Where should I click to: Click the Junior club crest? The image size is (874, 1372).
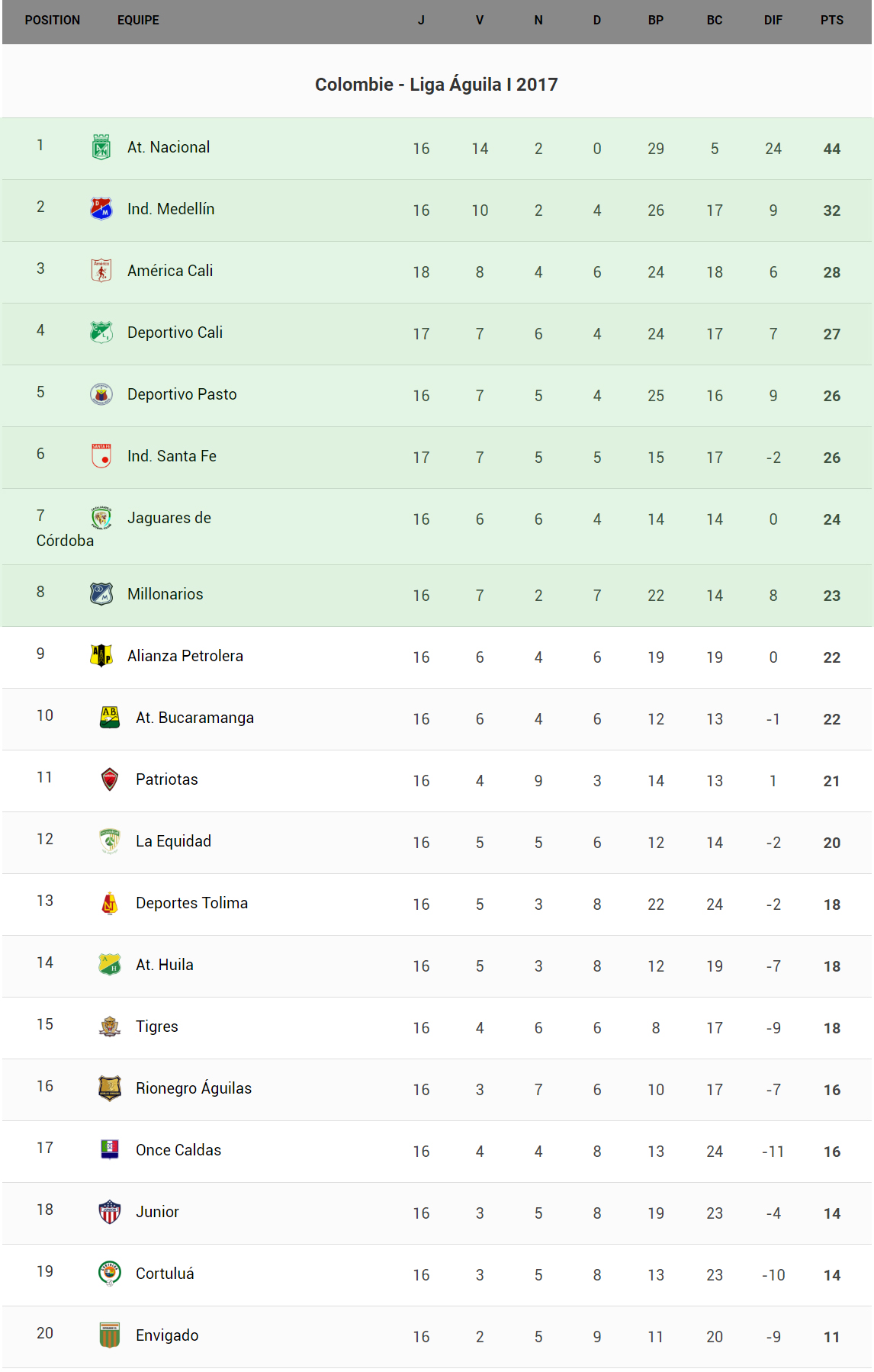coord(110,1212)
